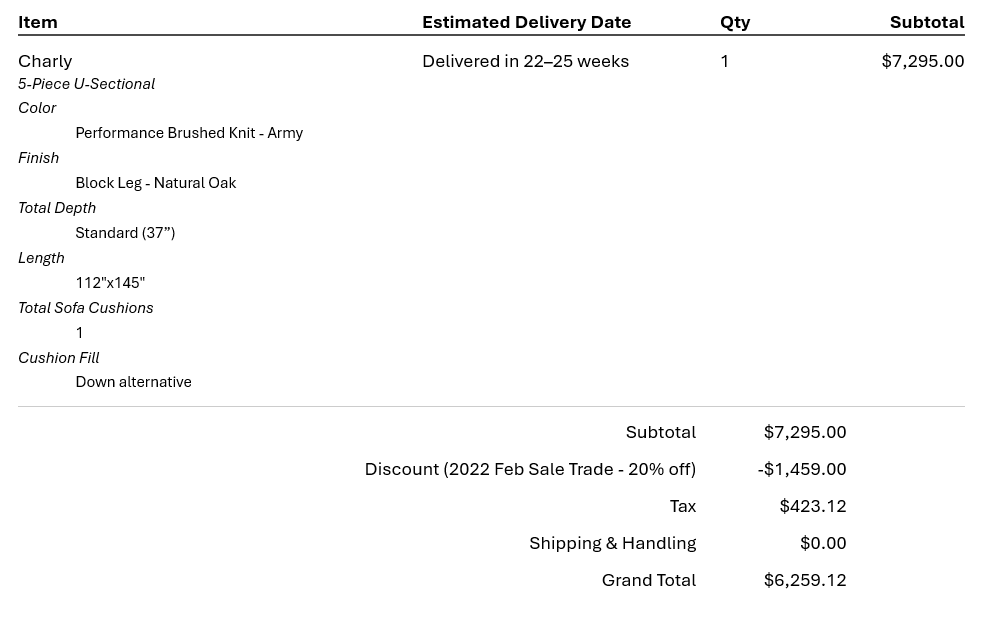Click the Estimated Delivery Date header
Viewport: 988px width, 619px height.
tap(526, 22)
